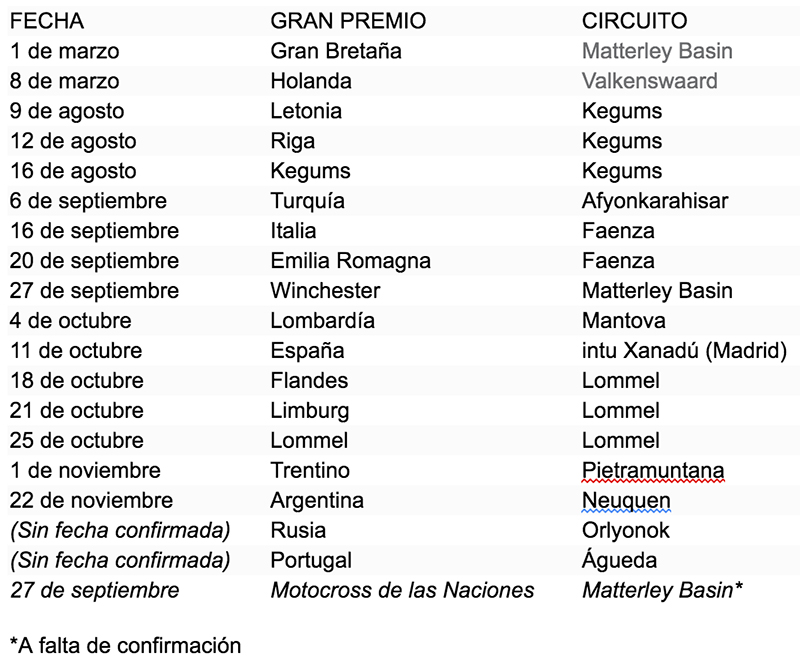This screenshot has height=668, width=800.
Task: Click the Águeda circuit cell
Action: pyautogui.click(x=620, y=560)
